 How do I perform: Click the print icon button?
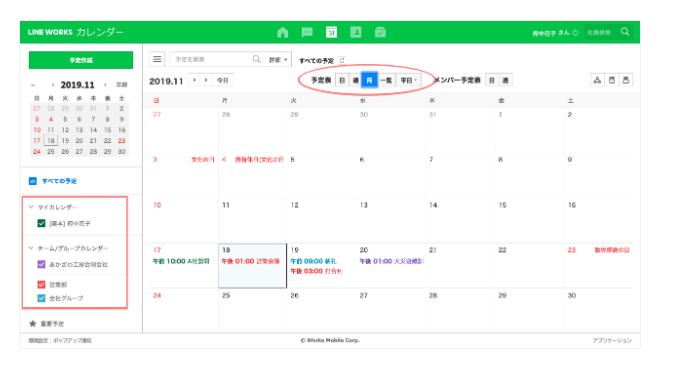pos(626,80)
